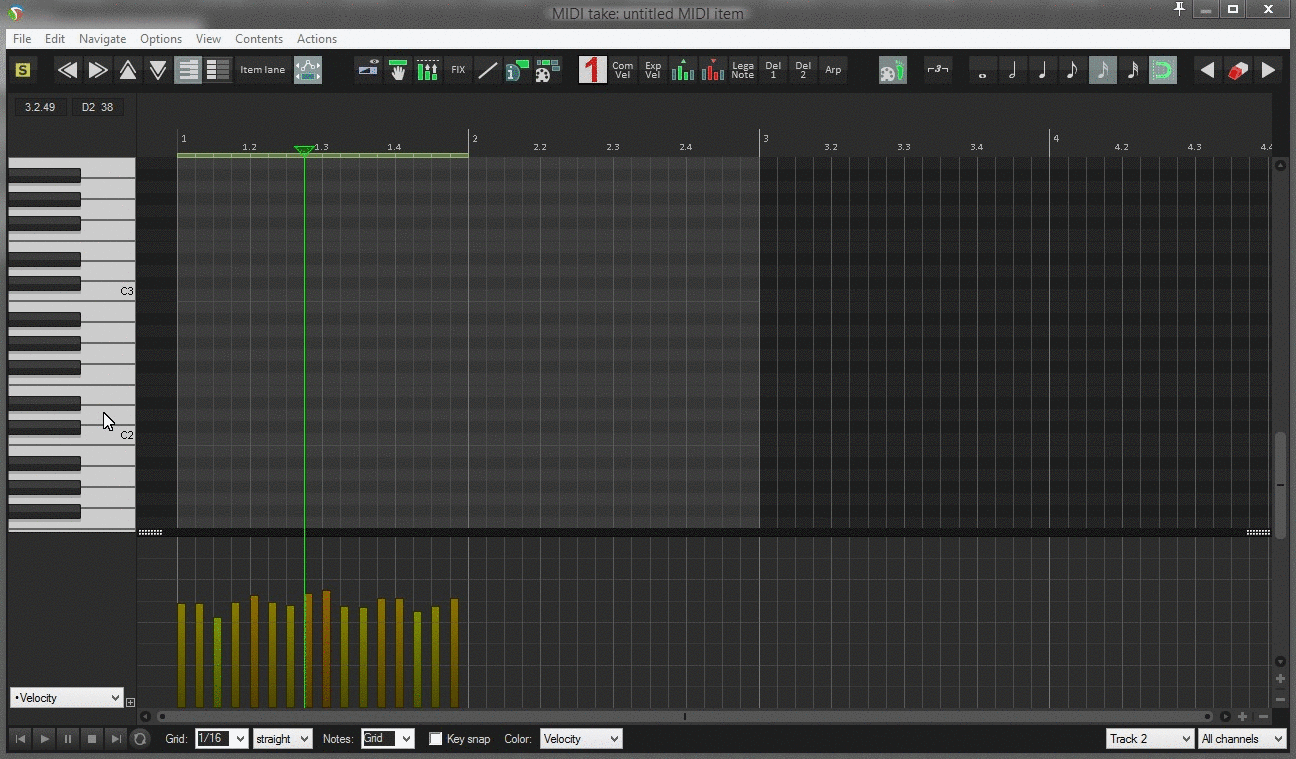Image resolution: width=1296 pixels, height=759 pixels.
Task: Click the green hand toolbar icon
Action: 398,70
